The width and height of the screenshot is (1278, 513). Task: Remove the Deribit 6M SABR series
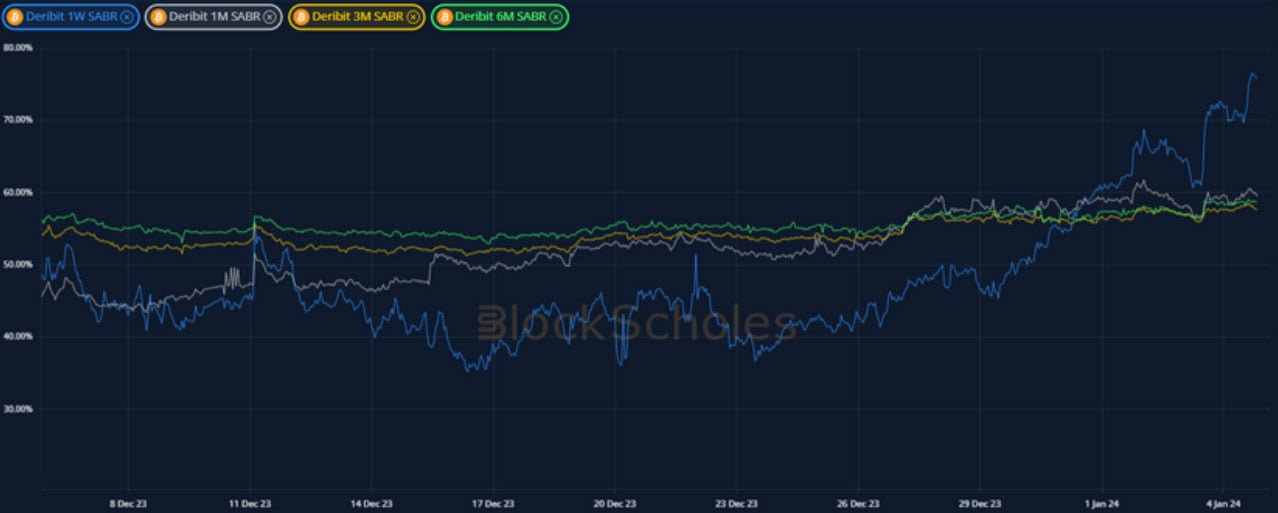tap(556, 17)
